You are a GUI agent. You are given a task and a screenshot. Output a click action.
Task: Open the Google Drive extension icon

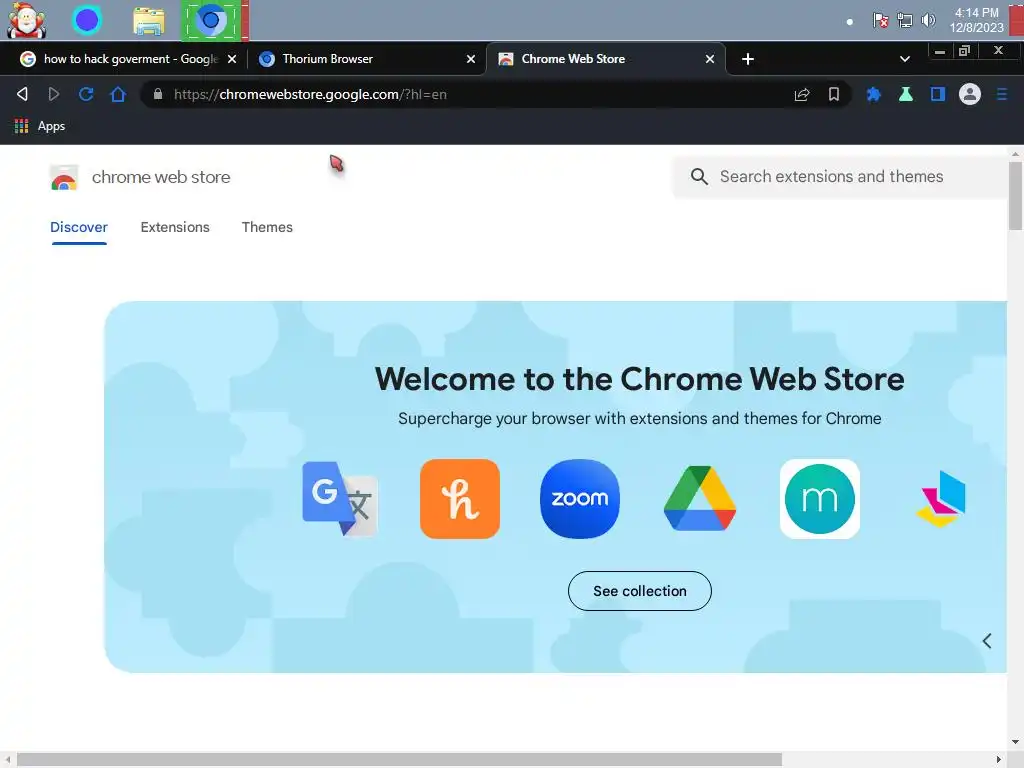pos(700,499)
